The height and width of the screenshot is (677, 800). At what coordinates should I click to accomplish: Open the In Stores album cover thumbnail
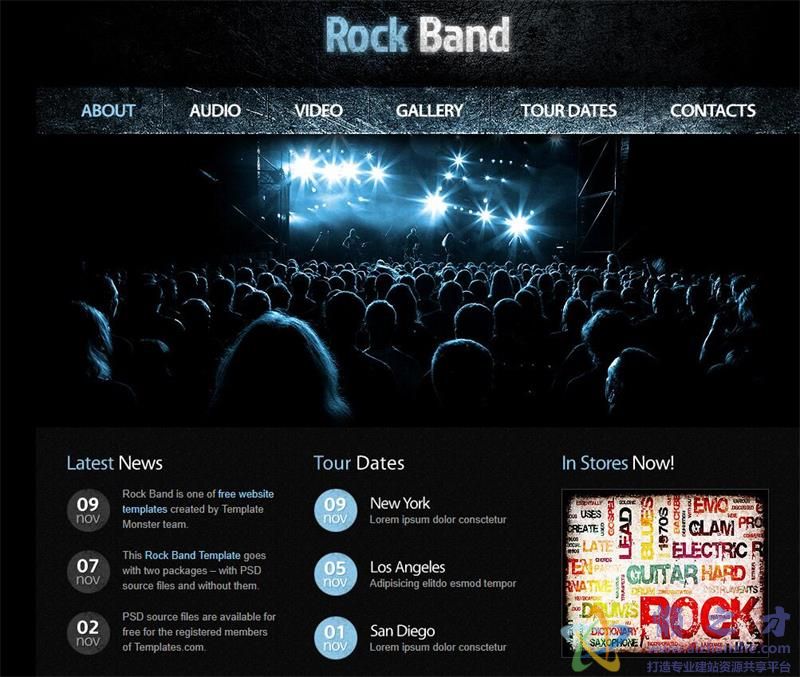pos(665,573)
